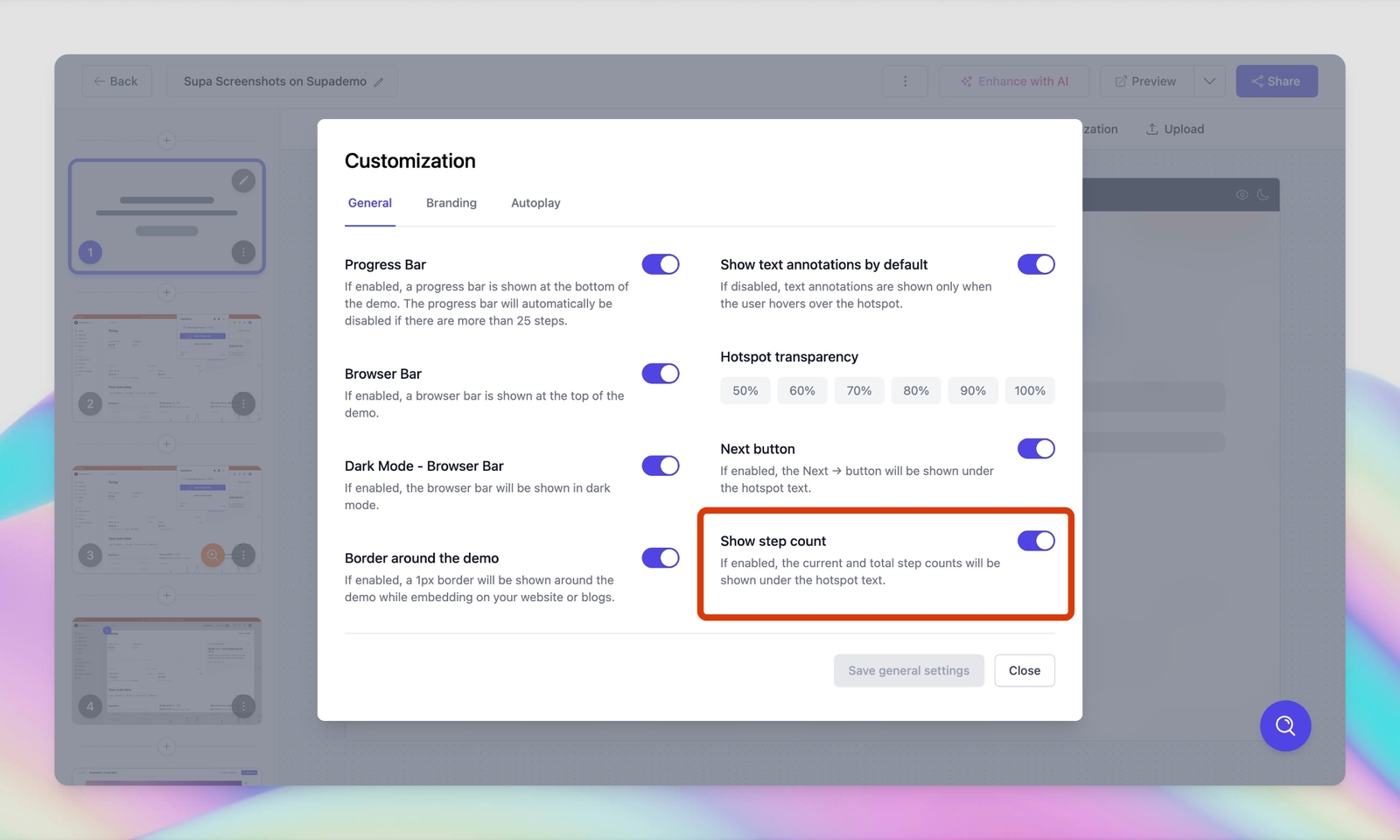Viewport: 1400px width, 840px height.
Task: Click the Back button
Action: [116, 81]
